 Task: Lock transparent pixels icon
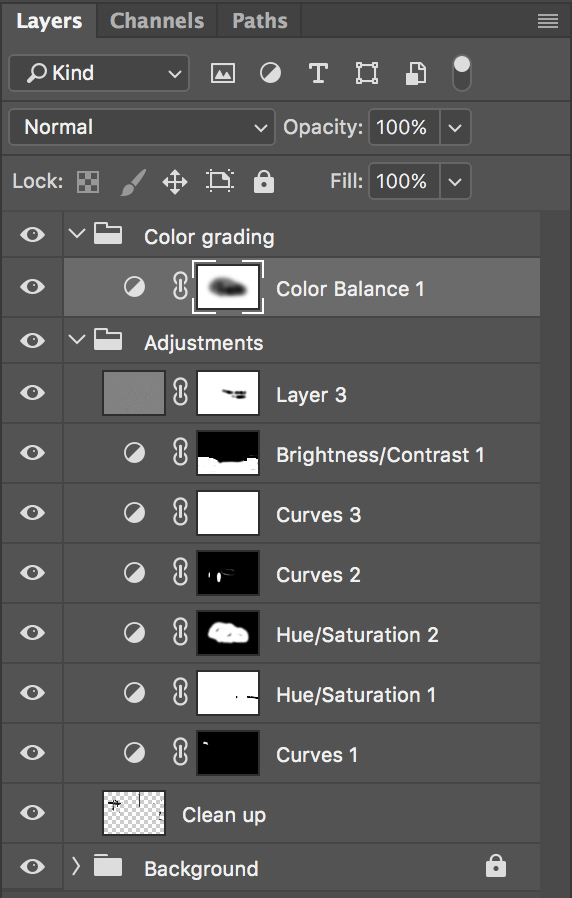click(88, 182)
